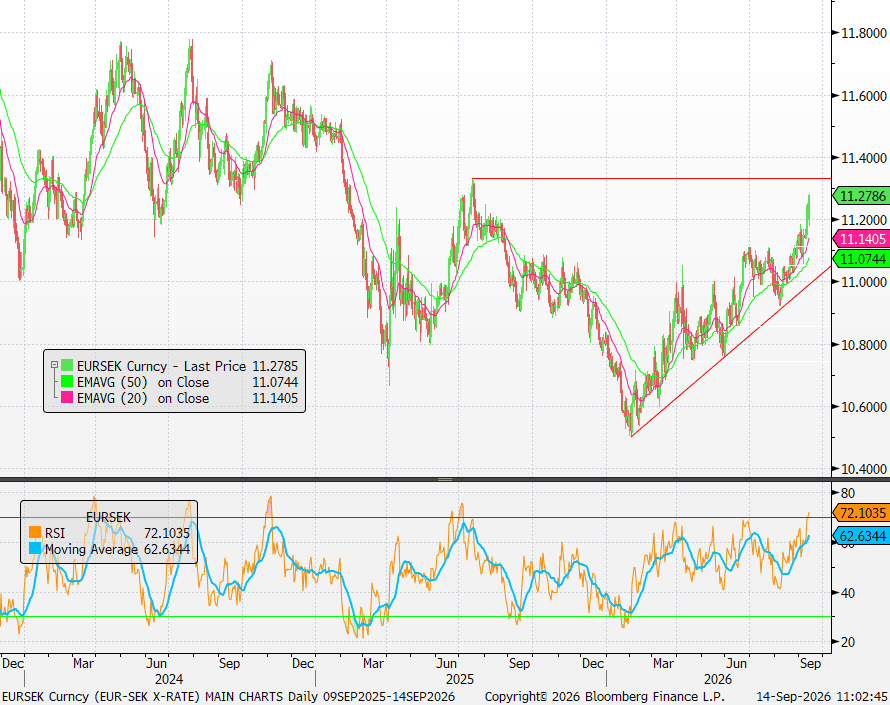
Task: Click the 2026 year label on time axis
Action: point(718,679)
